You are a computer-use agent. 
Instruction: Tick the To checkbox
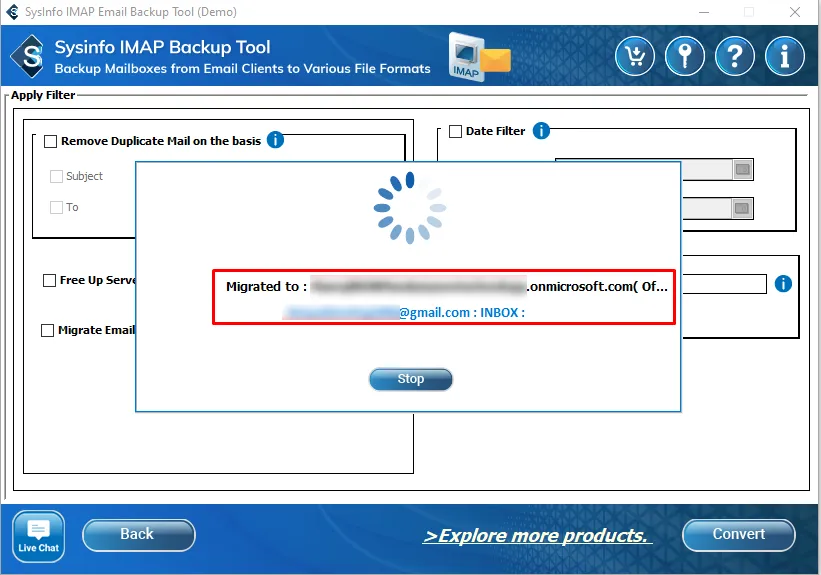tap(56, 207)
